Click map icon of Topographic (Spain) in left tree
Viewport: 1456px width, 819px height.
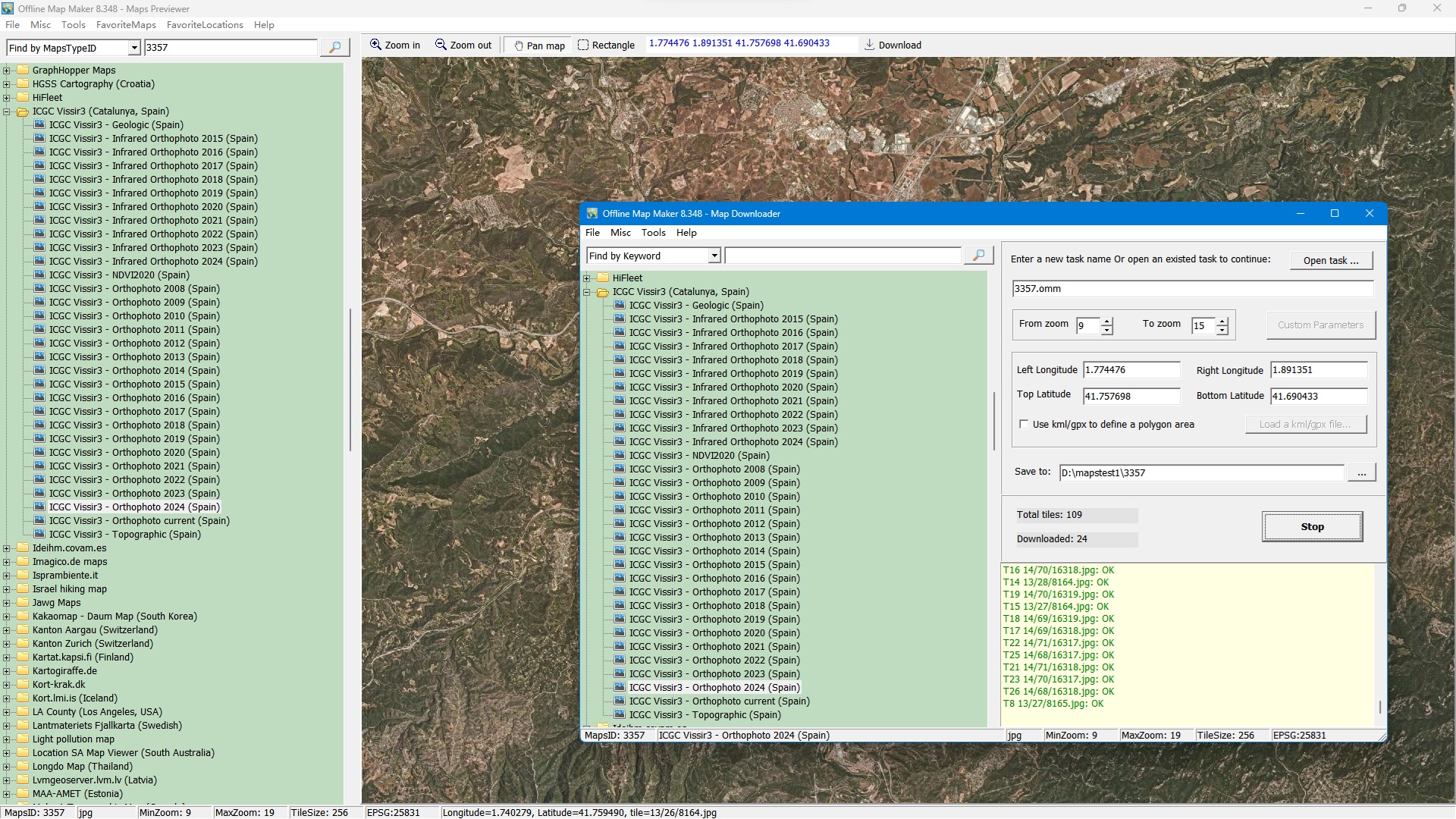coord(39,535)
